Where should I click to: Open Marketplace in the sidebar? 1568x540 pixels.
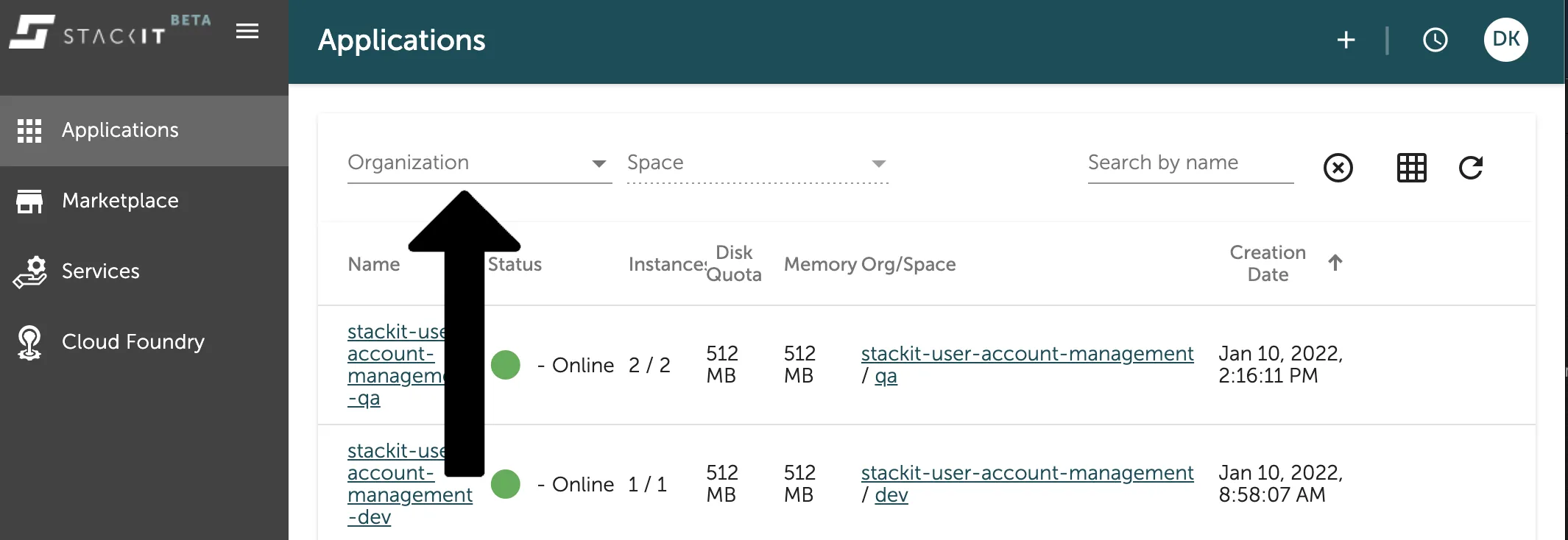coord(144,201)
